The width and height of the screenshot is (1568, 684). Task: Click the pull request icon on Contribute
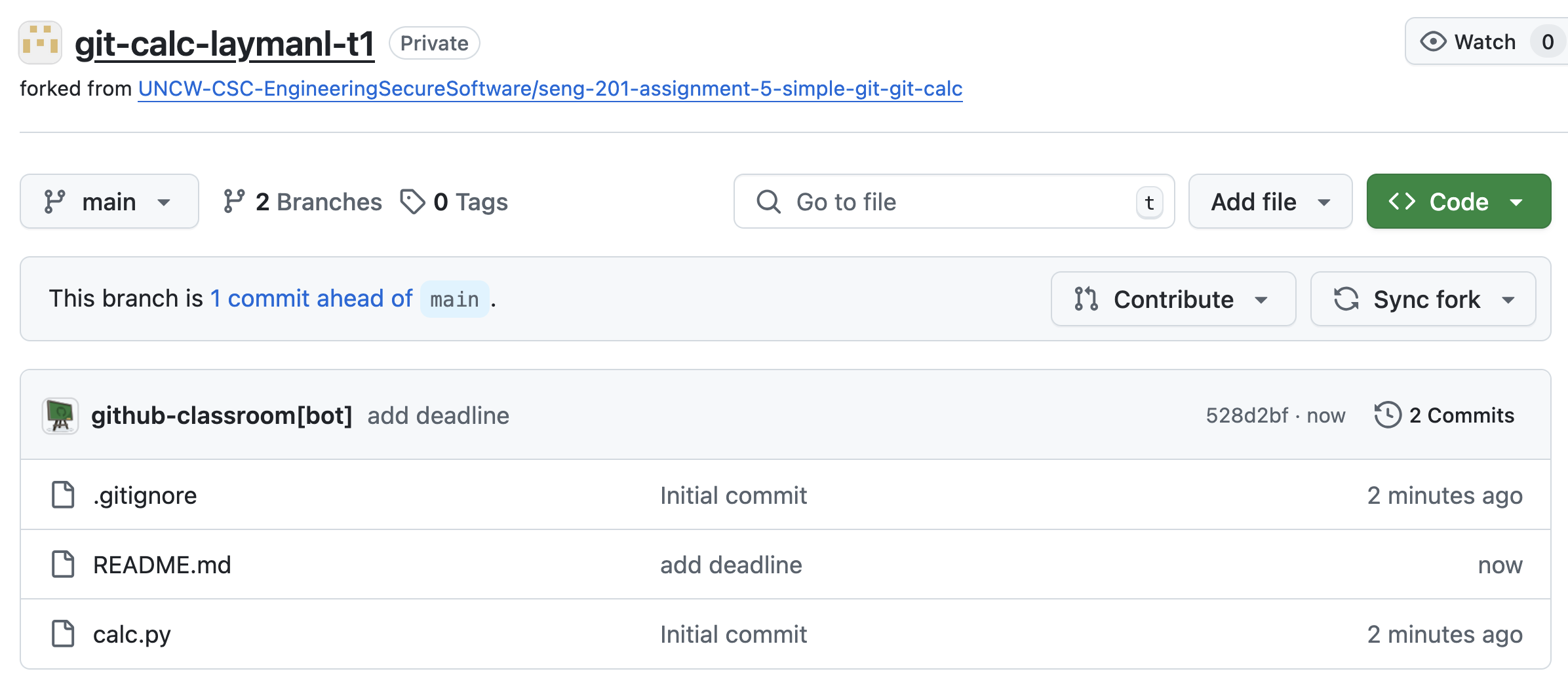click(1086, 299)
